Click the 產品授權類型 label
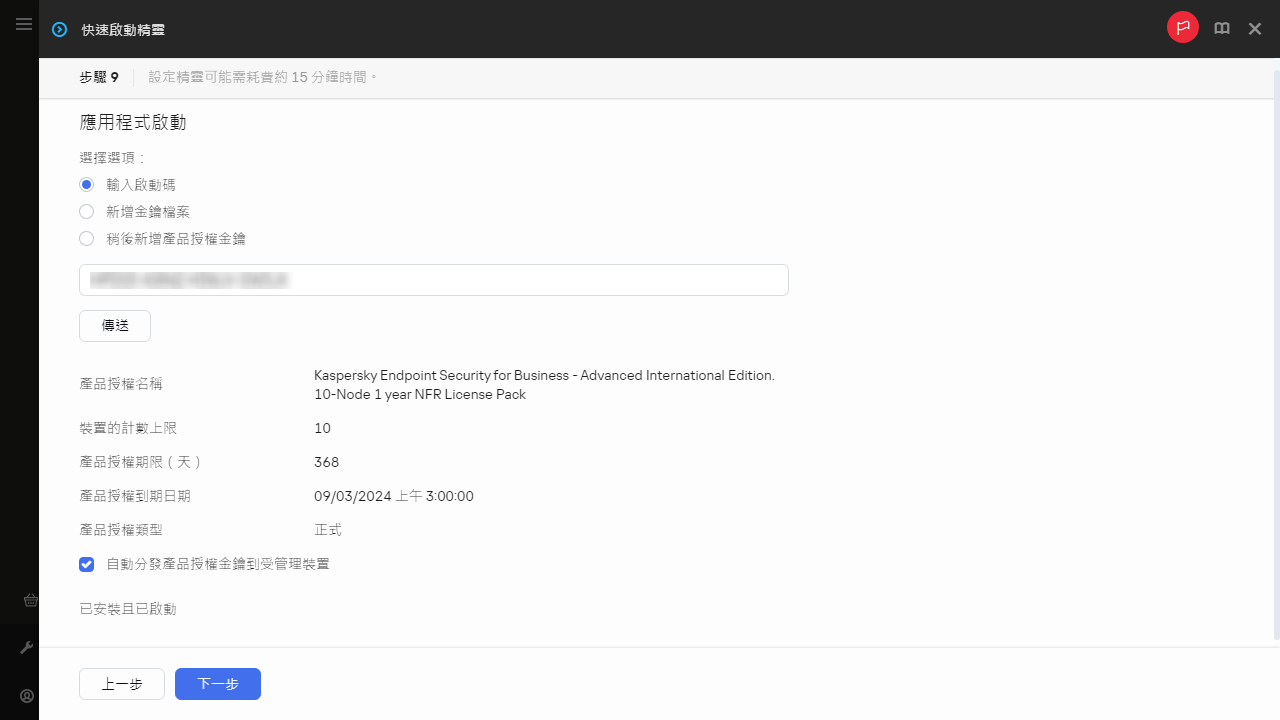1280x720 pixels. (121, 530)
